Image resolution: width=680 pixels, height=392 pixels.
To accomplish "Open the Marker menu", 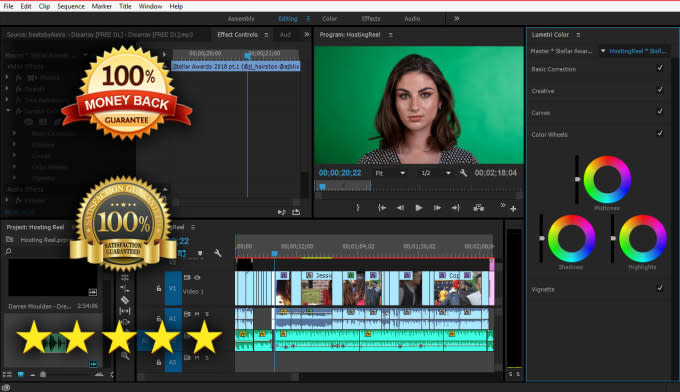I will coord(101,6).
